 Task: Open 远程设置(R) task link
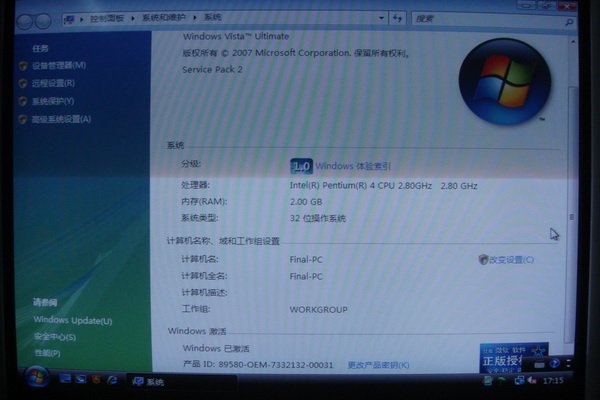coord(53,83)
